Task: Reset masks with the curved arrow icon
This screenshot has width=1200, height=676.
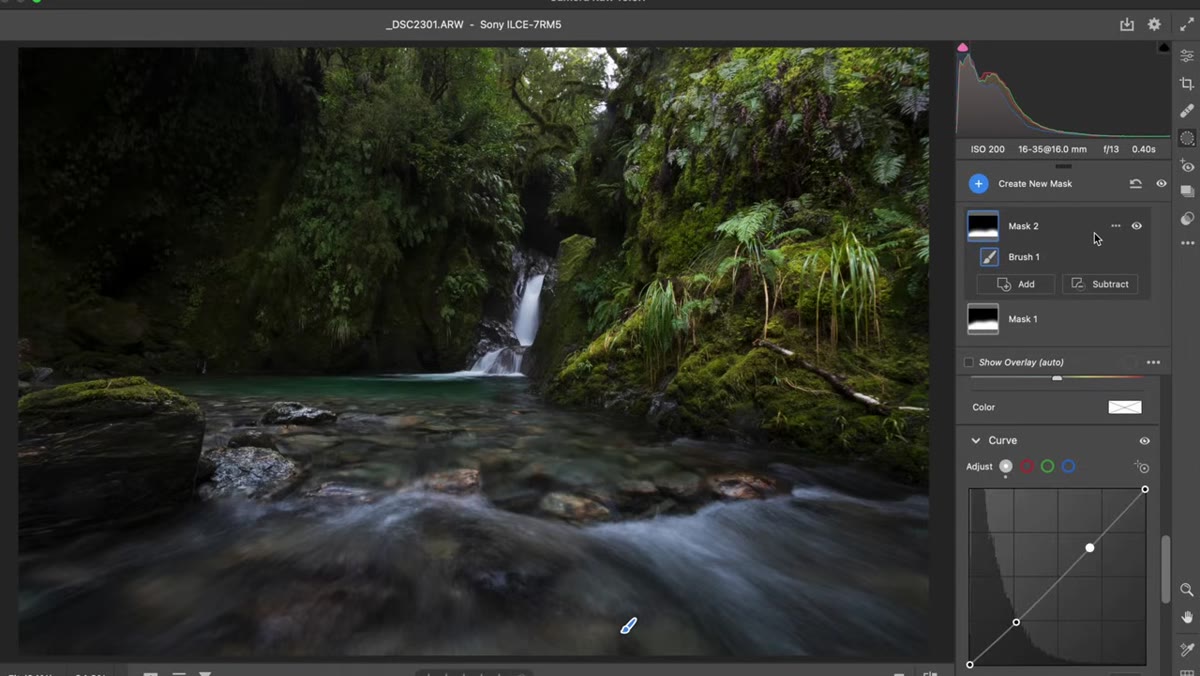Action: click(1135, 184)
